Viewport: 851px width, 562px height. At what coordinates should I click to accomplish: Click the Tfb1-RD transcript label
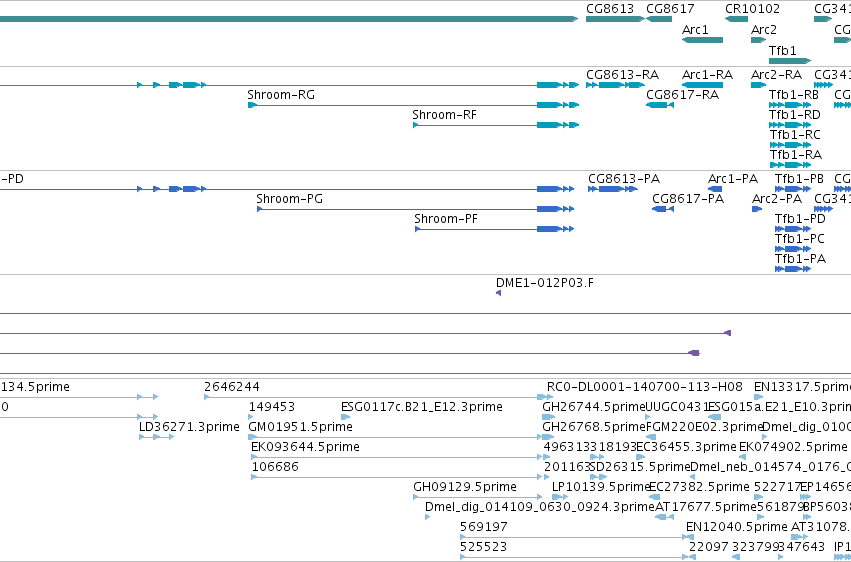pos(795,115)
